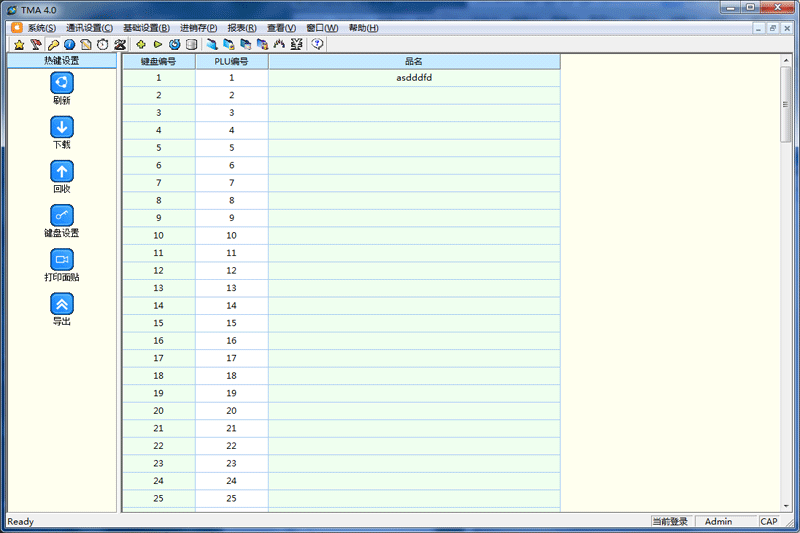This screenshot has width=800, height=533.
Task: Click the 刷新 refresh icon in sidebar
Action: tap(62, 83)
